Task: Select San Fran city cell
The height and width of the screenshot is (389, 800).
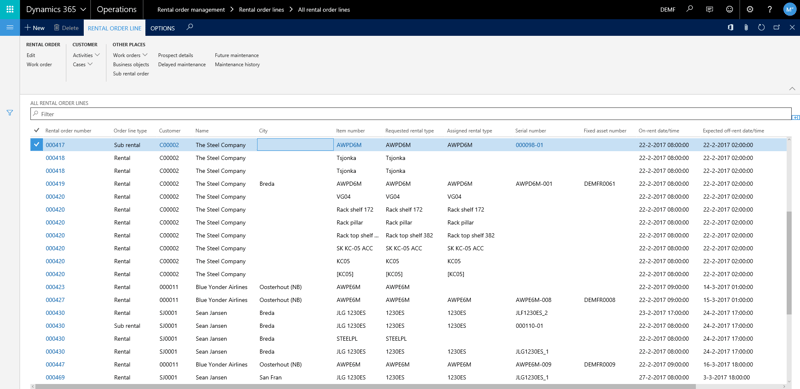Action: (x=270, y=378)
